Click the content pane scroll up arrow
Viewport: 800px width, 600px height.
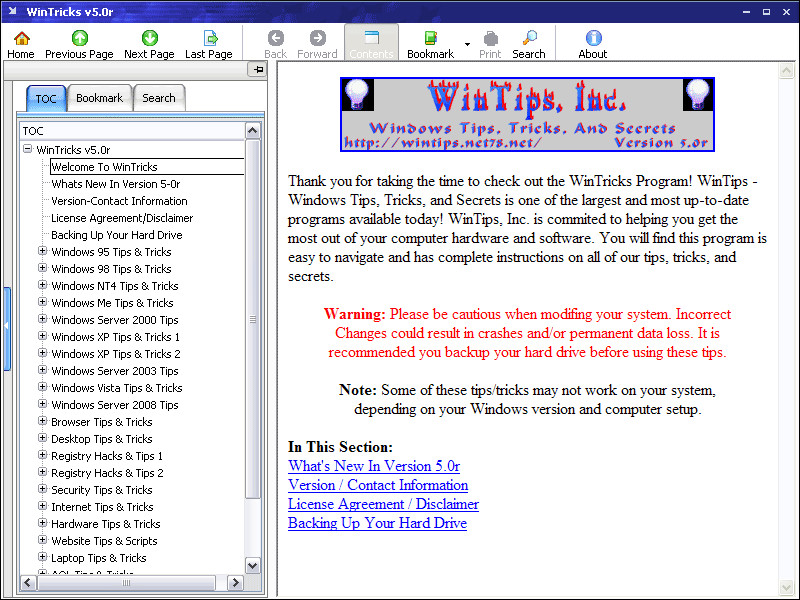(787, 70)
